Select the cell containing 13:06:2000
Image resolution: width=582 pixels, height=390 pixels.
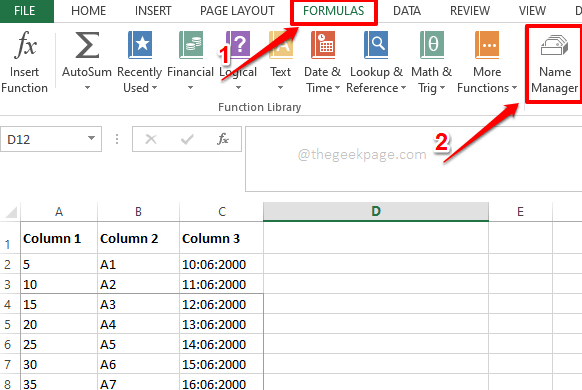(x=222, y=324)
